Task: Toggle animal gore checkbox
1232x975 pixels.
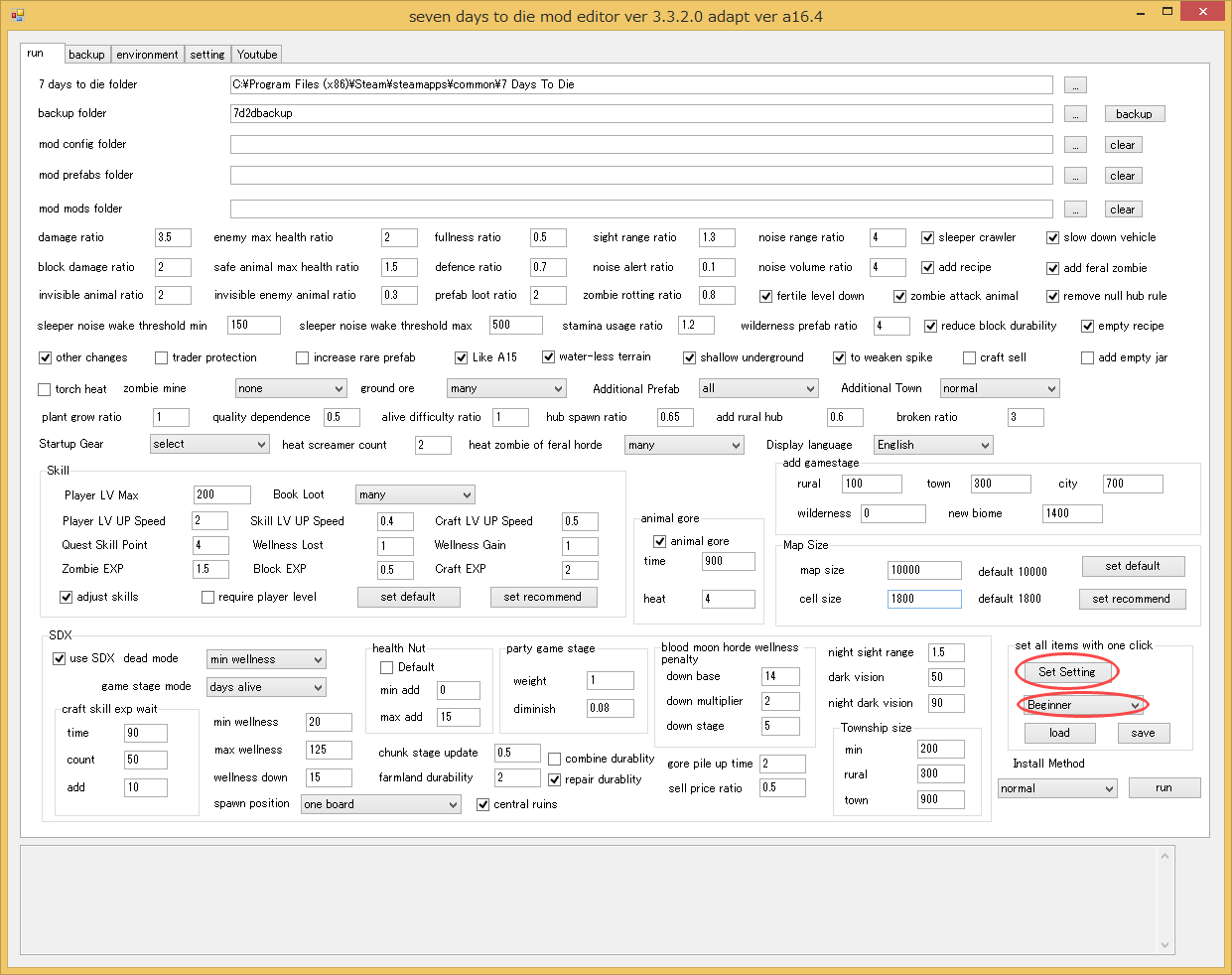Action: 659,542
